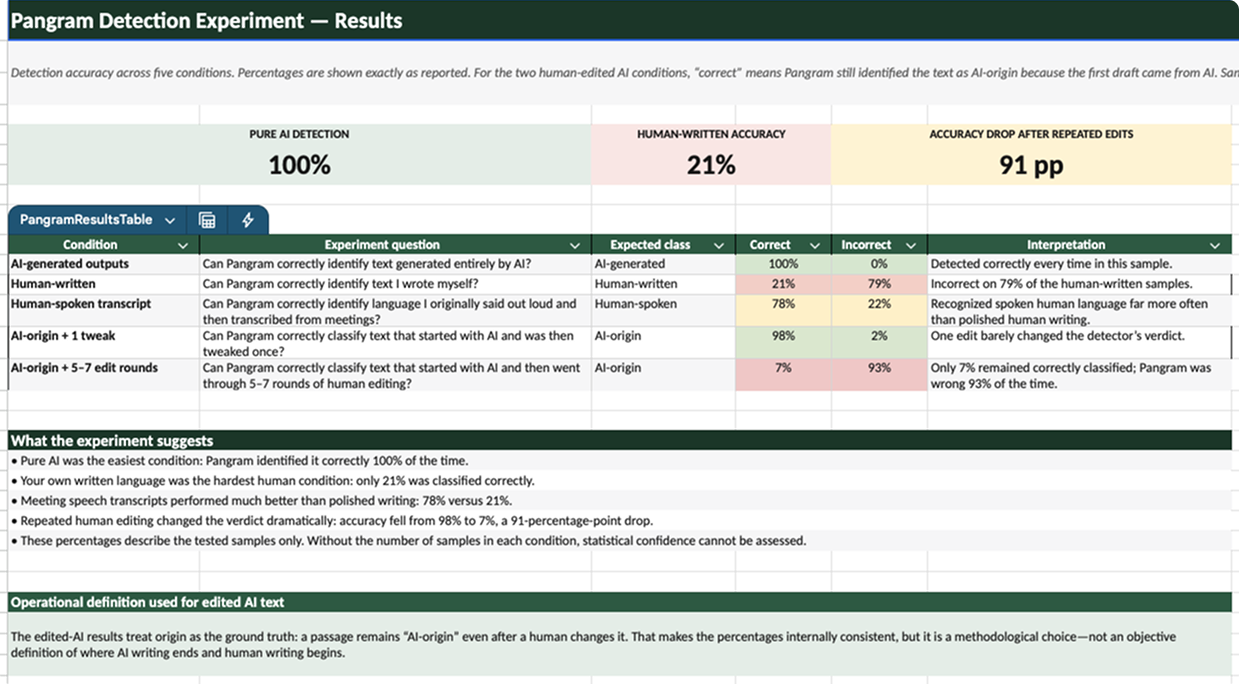This screenshot has width=1239, height=684.
Task: Select "AI-generated" Expected class cell
Action: pos(663,264)
